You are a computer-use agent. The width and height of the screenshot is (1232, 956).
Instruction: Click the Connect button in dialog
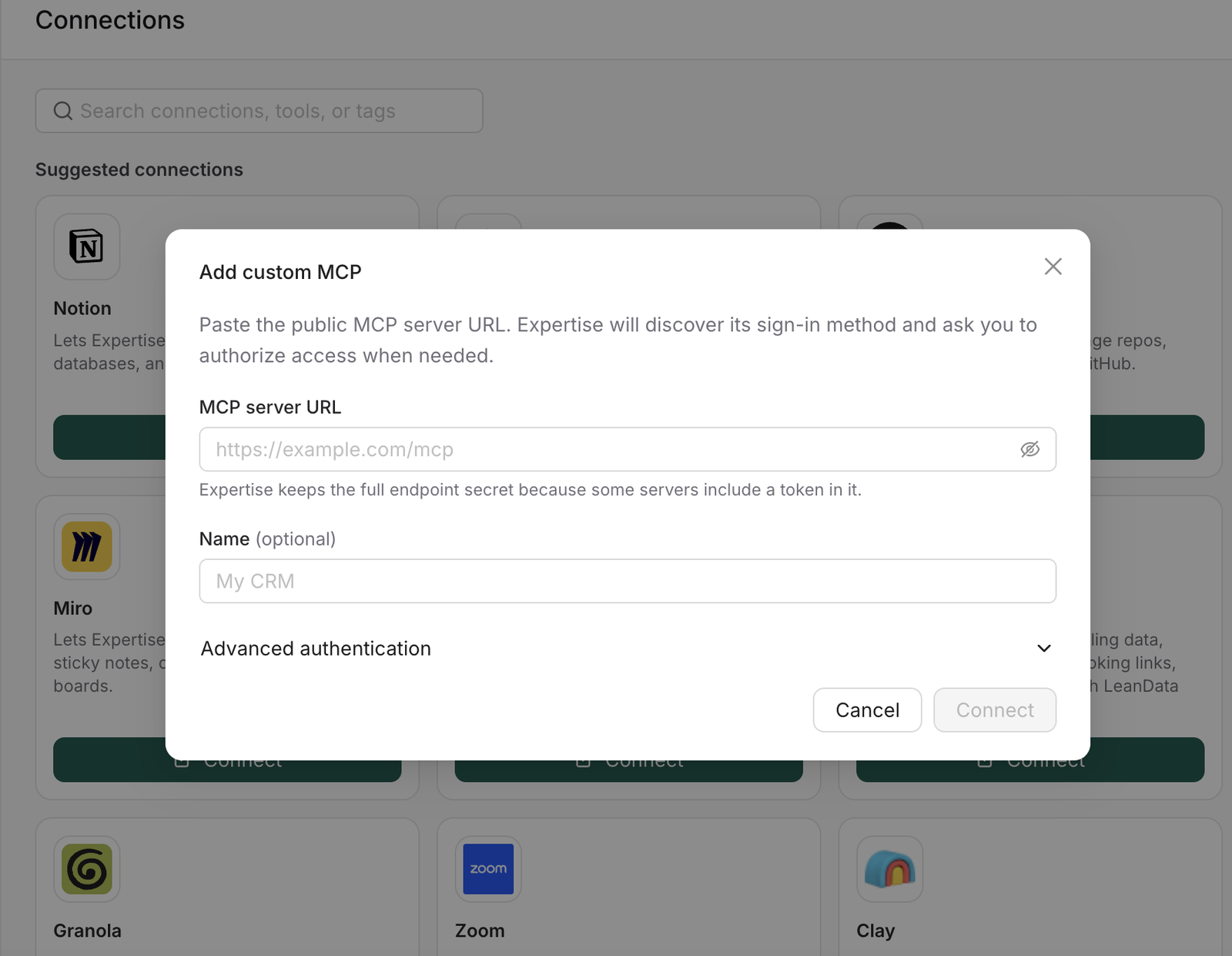click(x=995, y=709)
